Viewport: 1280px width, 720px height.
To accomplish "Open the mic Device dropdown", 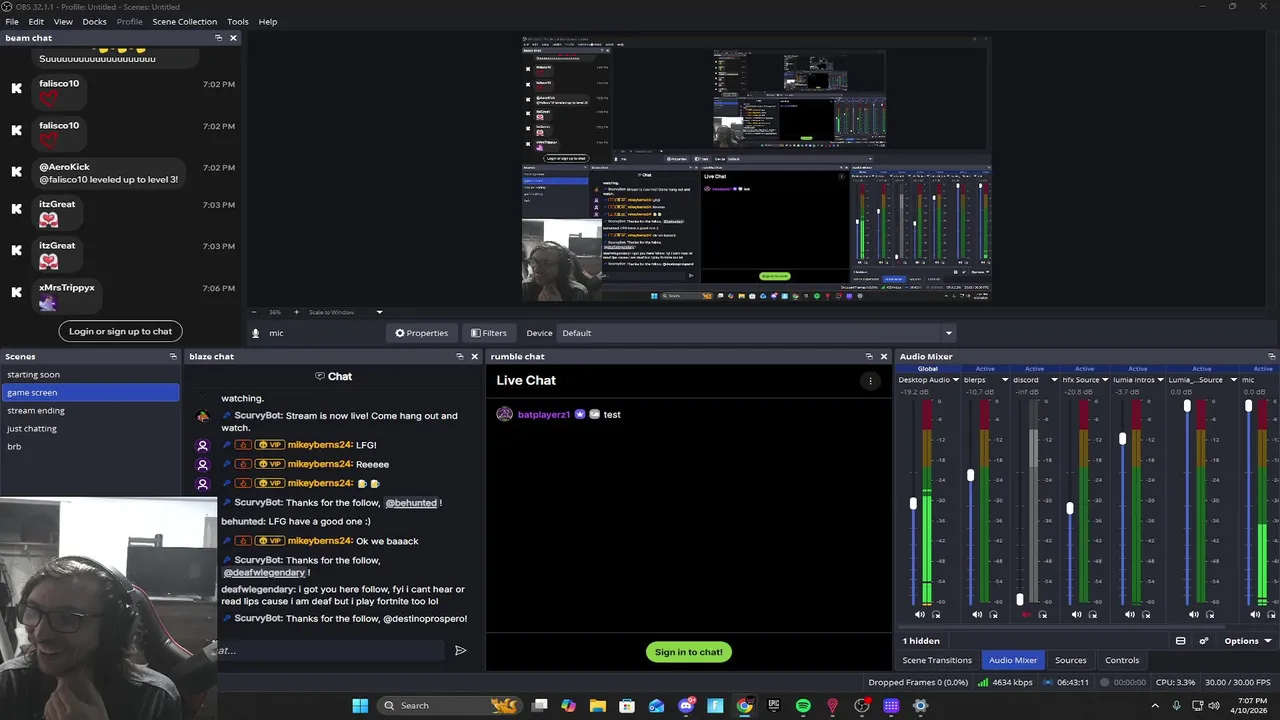I will pyautogui.click(x=757, y=333).
